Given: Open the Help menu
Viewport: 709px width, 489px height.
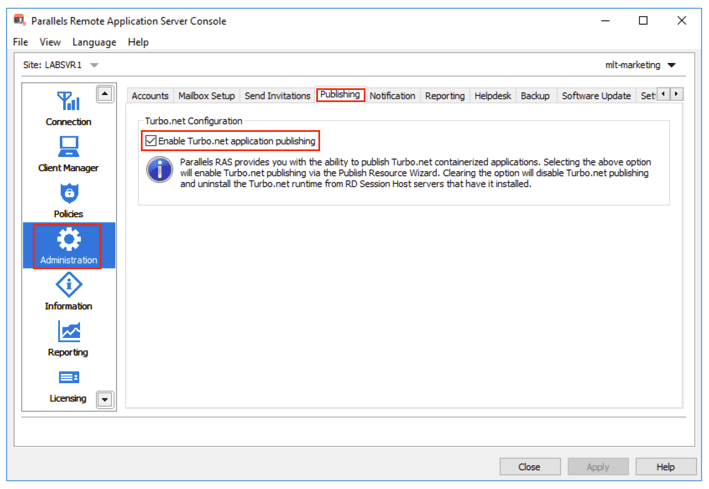Looking at the screenshot, I should [x=138, y=42].
